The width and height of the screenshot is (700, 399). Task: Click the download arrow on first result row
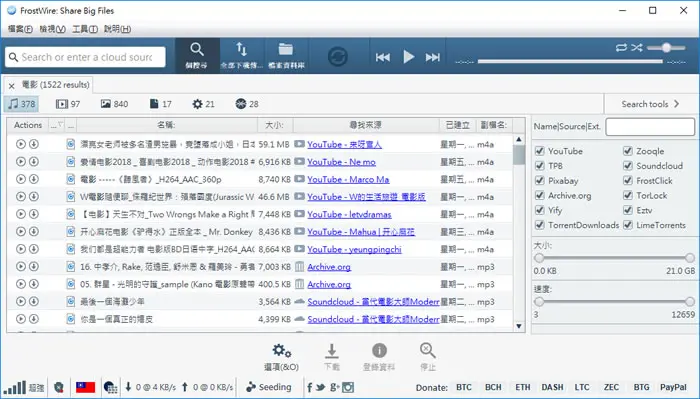[x=34, y=144]
